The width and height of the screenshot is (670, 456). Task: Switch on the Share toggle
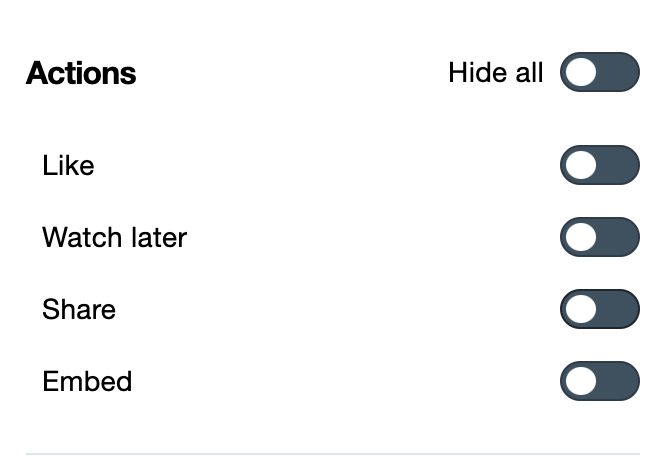pos(599,309)
